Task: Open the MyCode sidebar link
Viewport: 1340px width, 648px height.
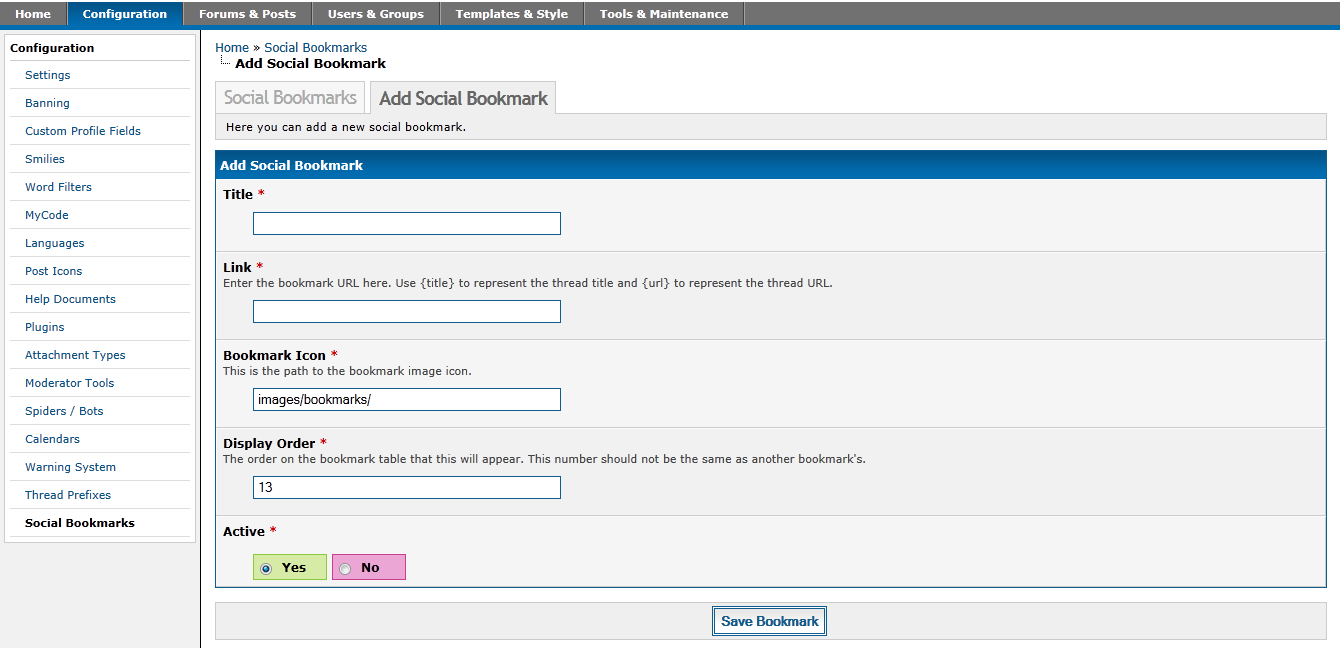Action: point(47,215)
